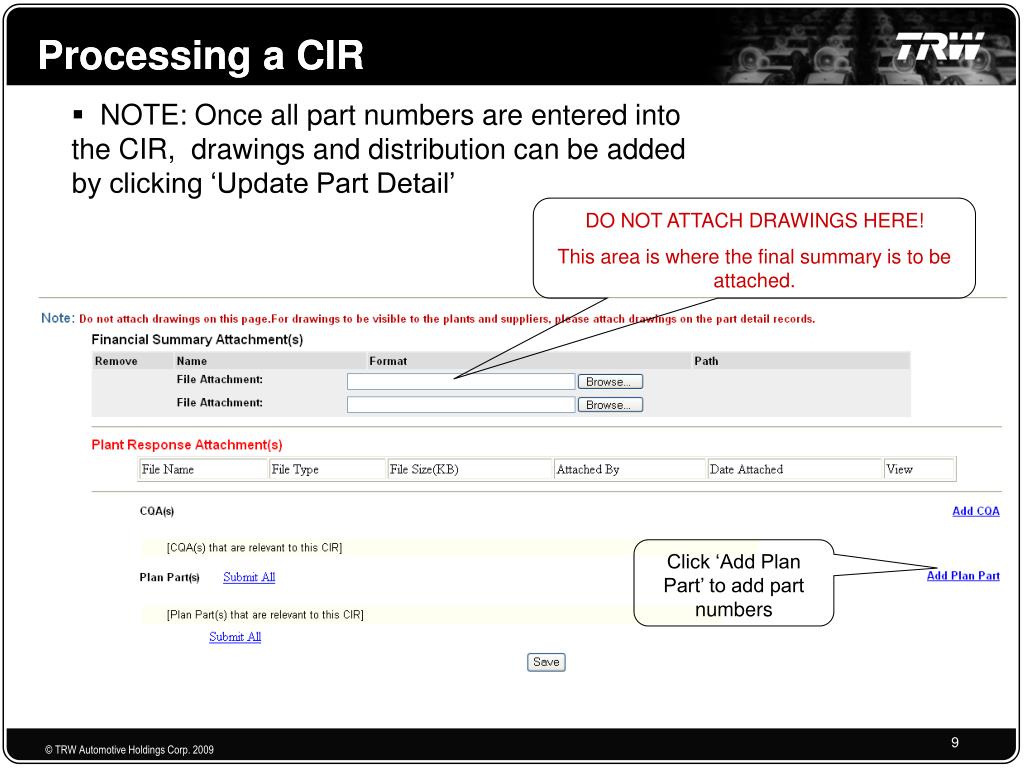Click '[CQA(s) that are relevant to this CIR]' text
This screenshot has width=1024, height=768.
pos(255,547)
